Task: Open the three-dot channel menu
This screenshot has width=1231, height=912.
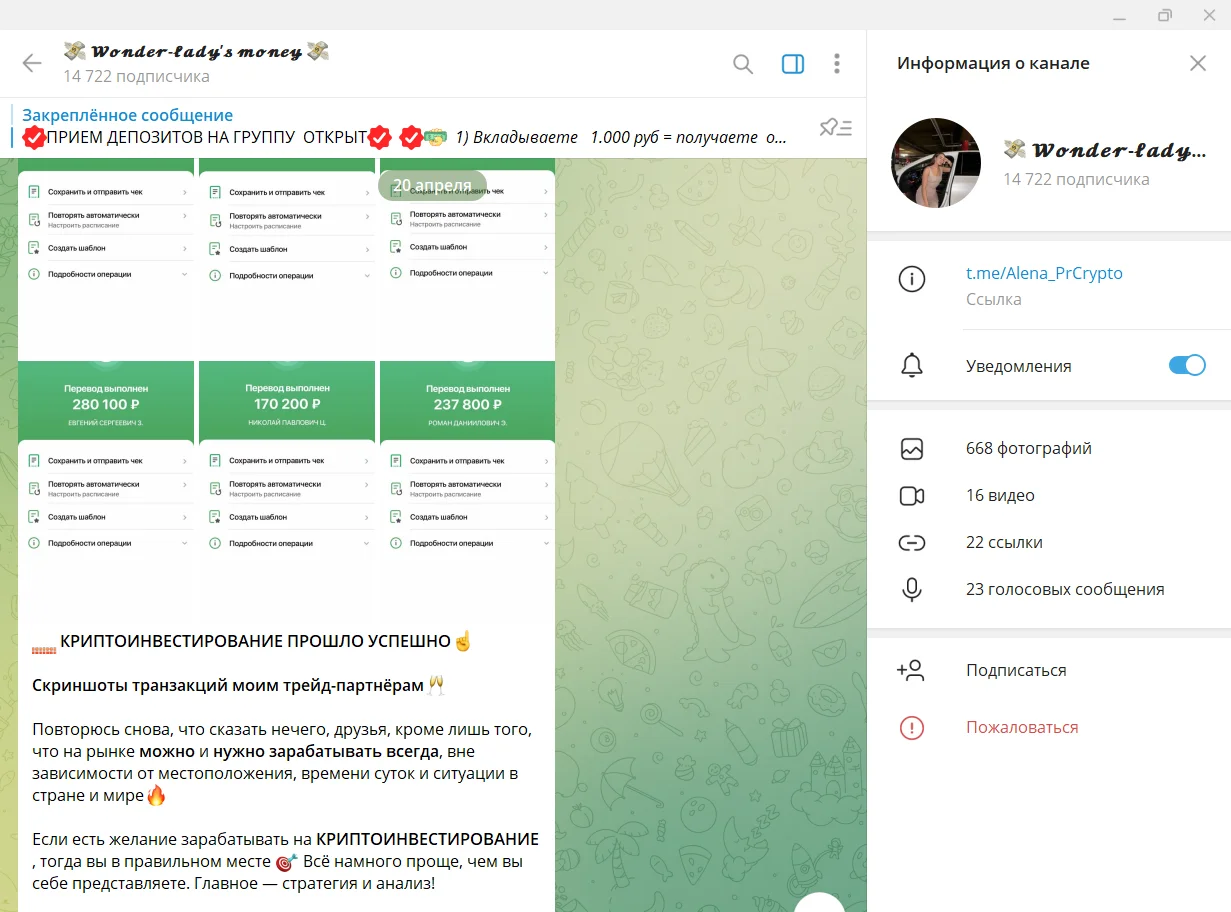Action: [837, 64]
